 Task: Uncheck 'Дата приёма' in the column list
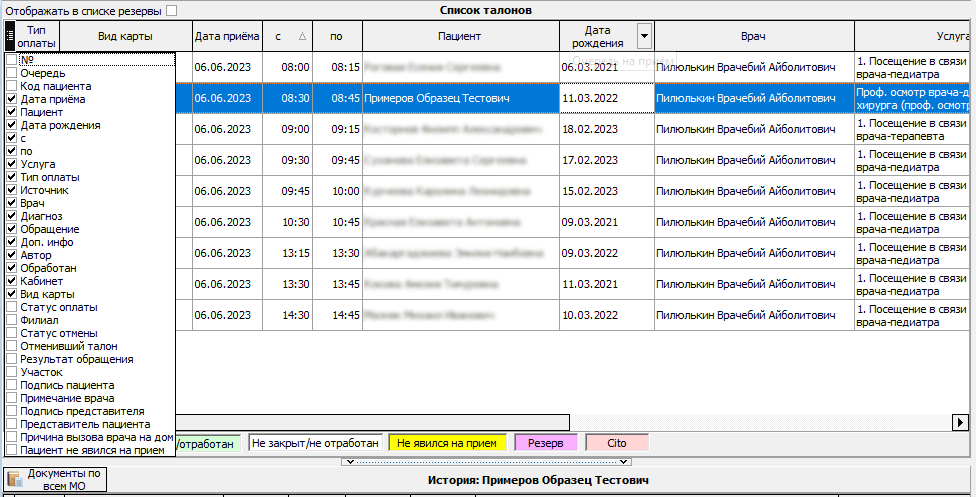tap(12, 100)
